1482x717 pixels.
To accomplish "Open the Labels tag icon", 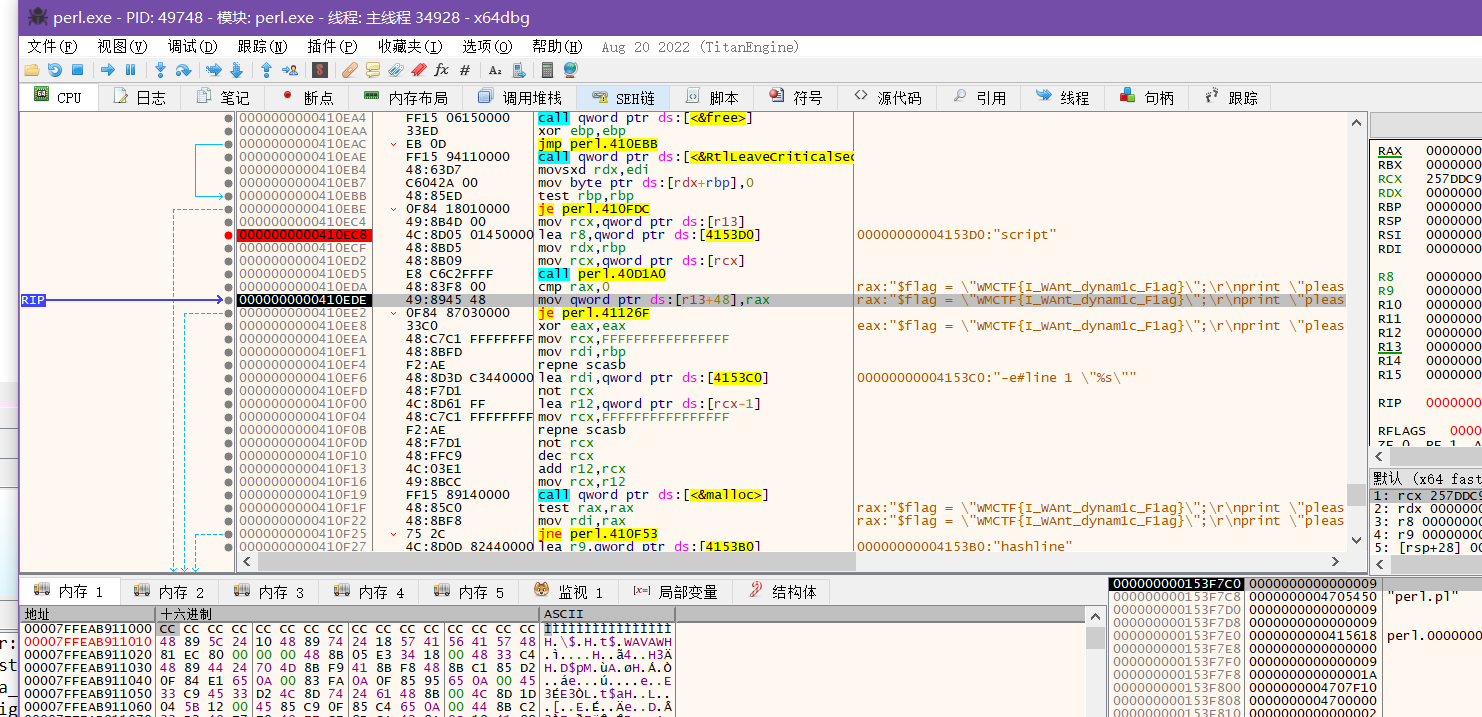I will (x=396, y=70).
